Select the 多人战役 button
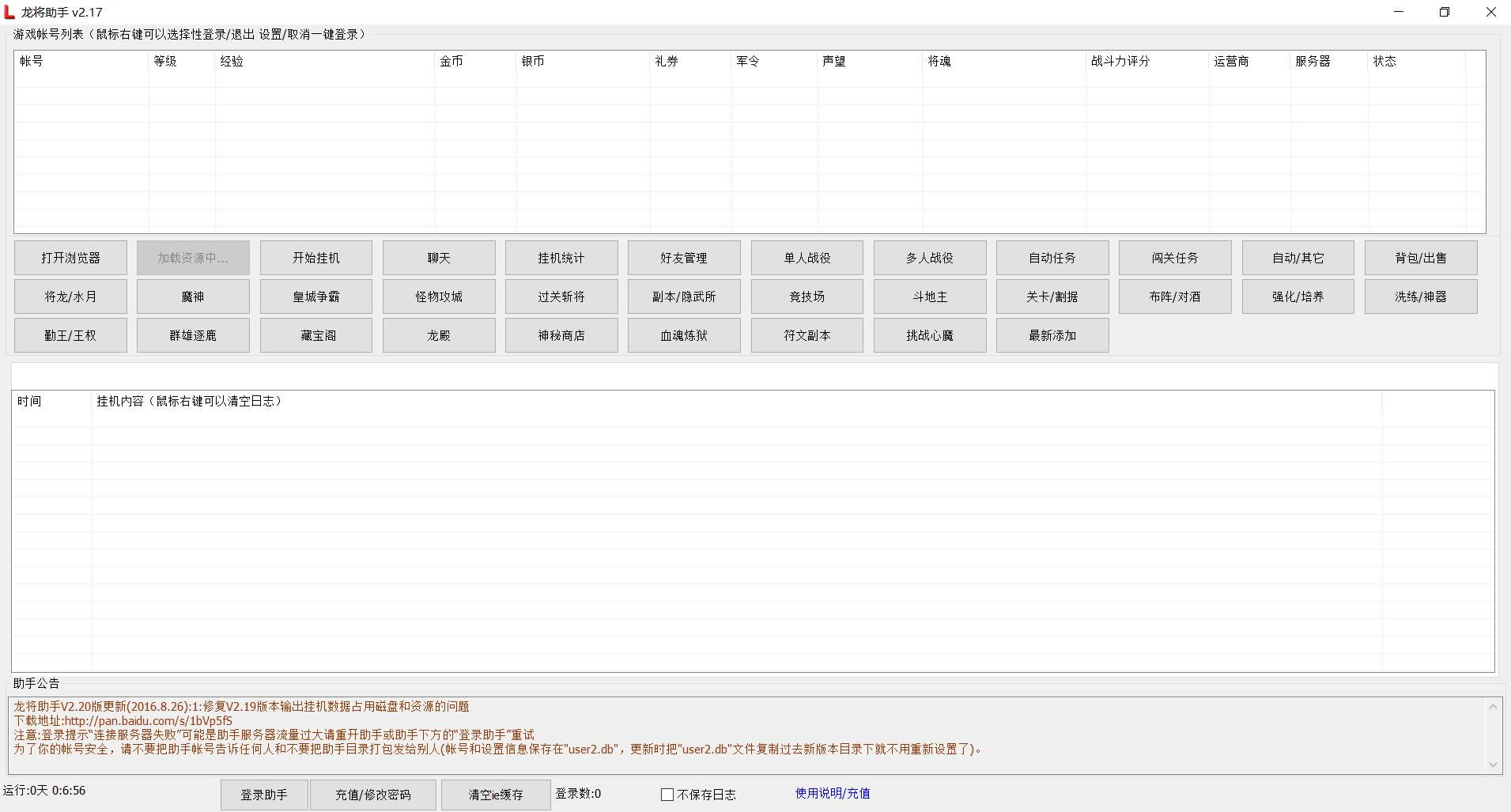 930,258
